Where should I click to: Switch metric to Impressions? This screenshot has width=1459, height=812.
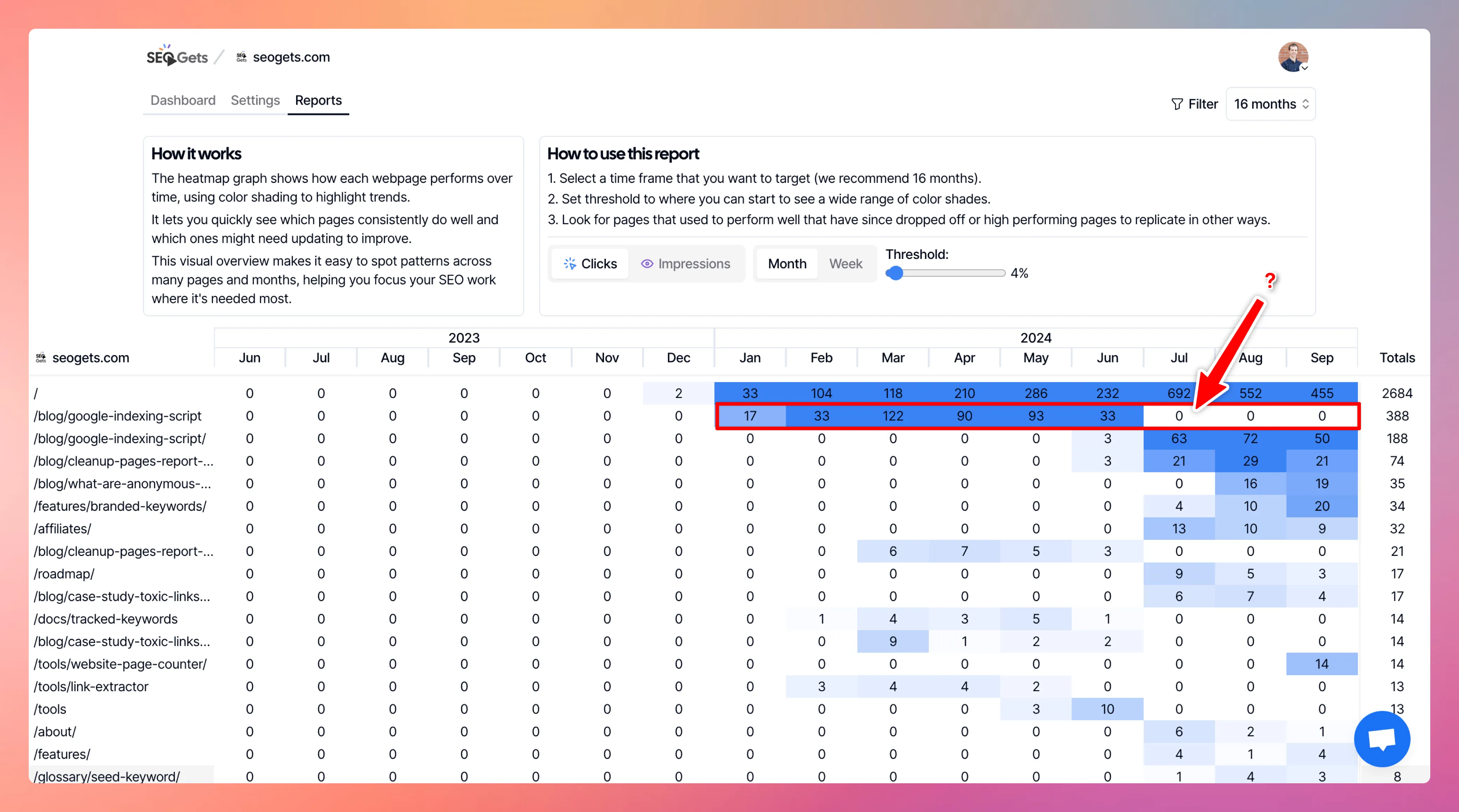click(686, 264)
